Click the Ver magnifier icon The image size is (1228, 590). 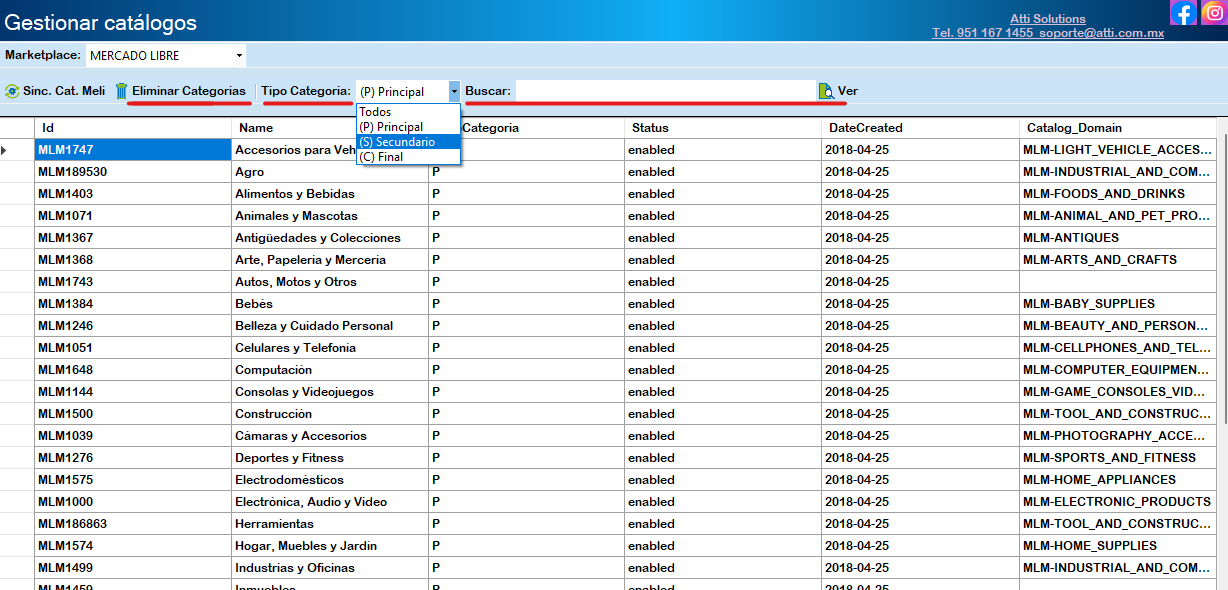[826, 91]
